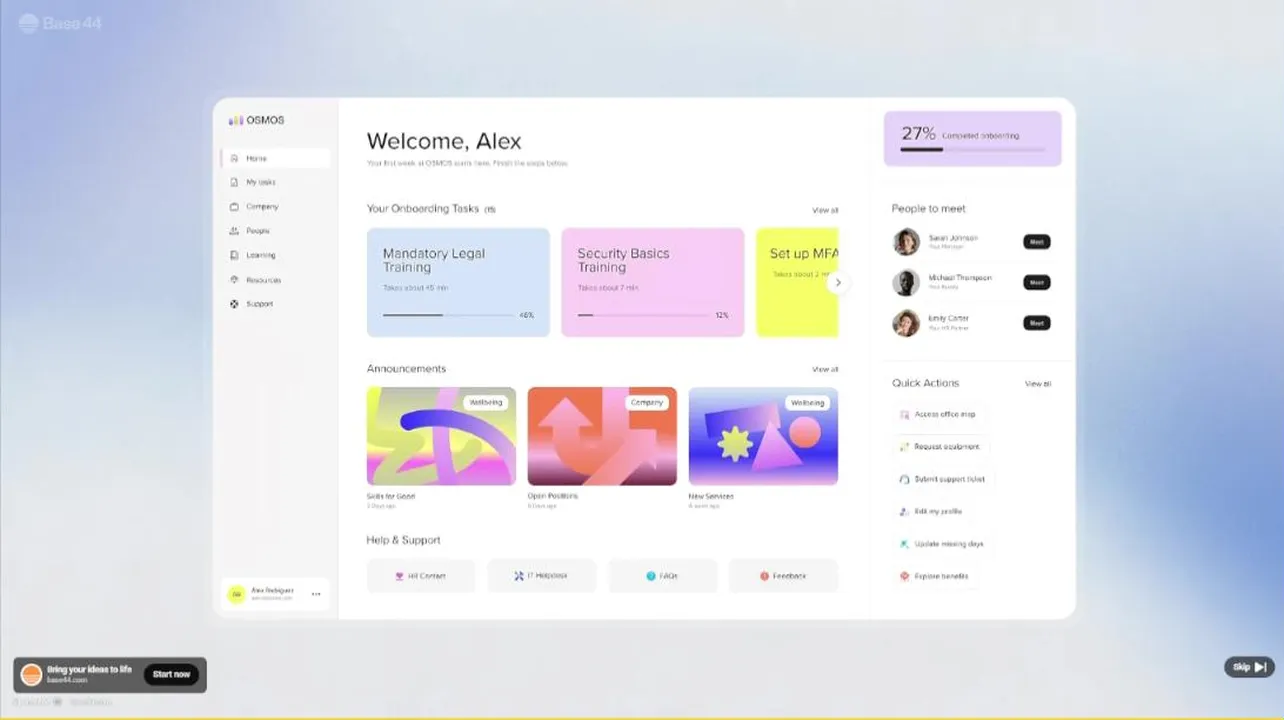This screenshot has width=1284, height=720.
Task: Click the My tasks sidebar icon
Action: click(x=234, y=182)
